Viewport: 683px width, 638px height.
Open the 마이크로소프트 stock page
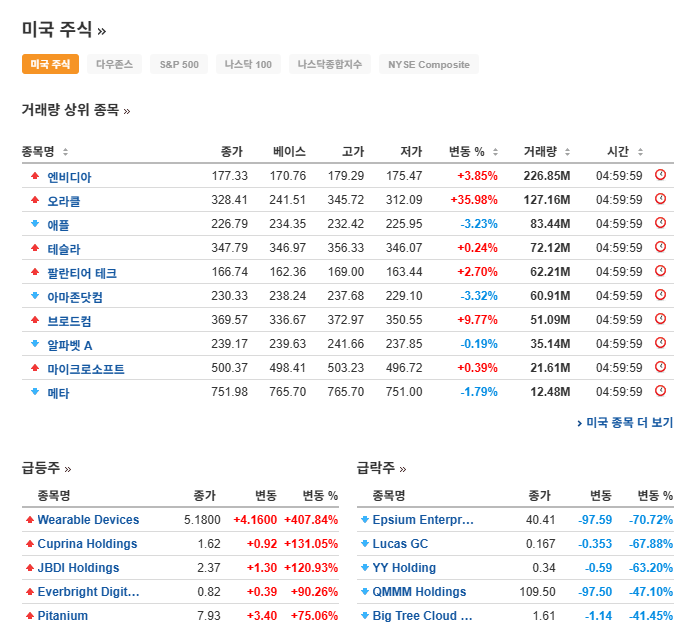tap(86, 369)
